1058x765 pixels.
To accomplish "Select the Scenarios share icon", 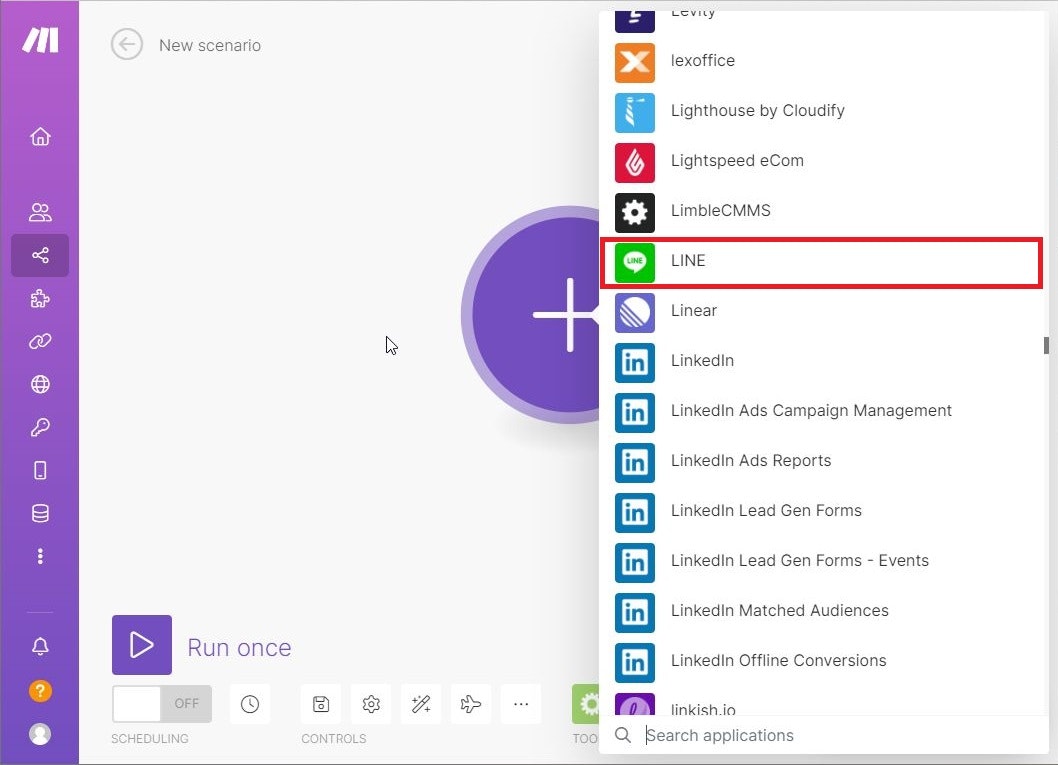I will [x=40, y=255].
